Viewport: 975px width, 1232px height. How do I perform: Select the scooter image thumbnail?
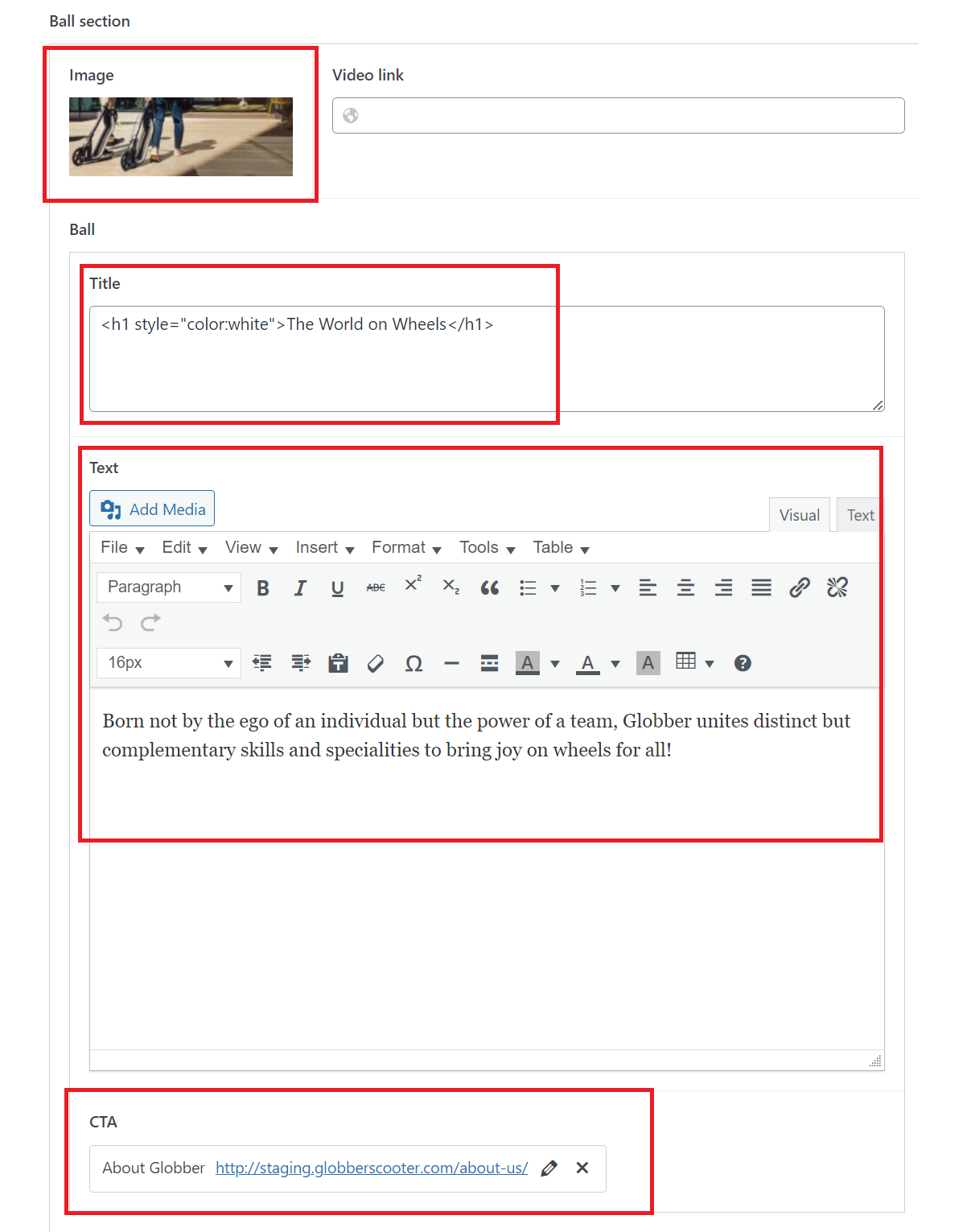pos(181,137)
